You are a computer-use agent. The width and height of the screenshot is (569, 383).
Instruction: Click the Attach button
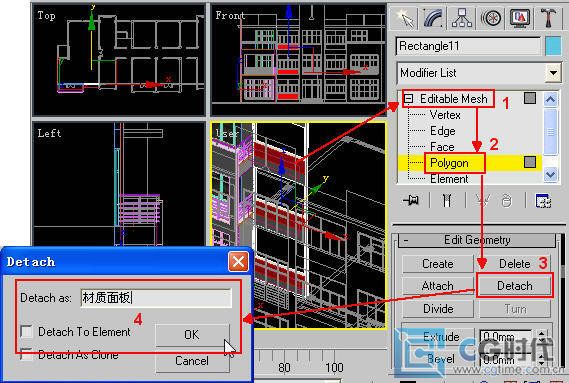click(438, 286)
